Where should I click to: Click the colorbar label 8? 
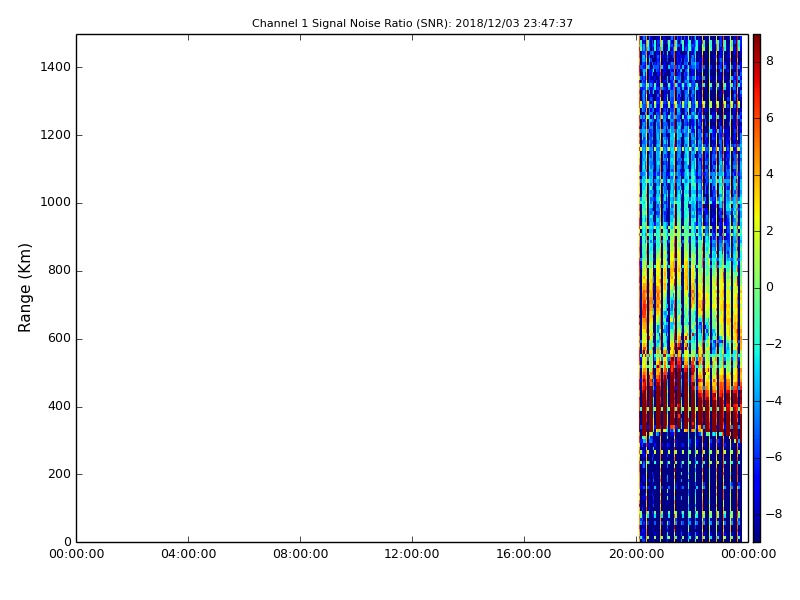point(770,61)
